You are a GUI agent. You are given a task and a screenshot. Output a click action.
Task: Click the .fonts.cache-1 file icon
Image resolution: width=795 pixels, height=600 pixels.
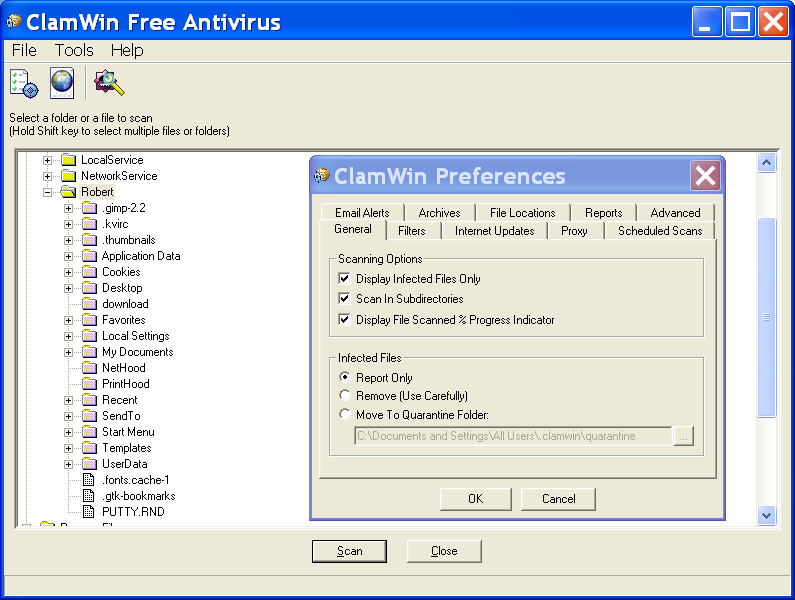(x=89, y=480)
